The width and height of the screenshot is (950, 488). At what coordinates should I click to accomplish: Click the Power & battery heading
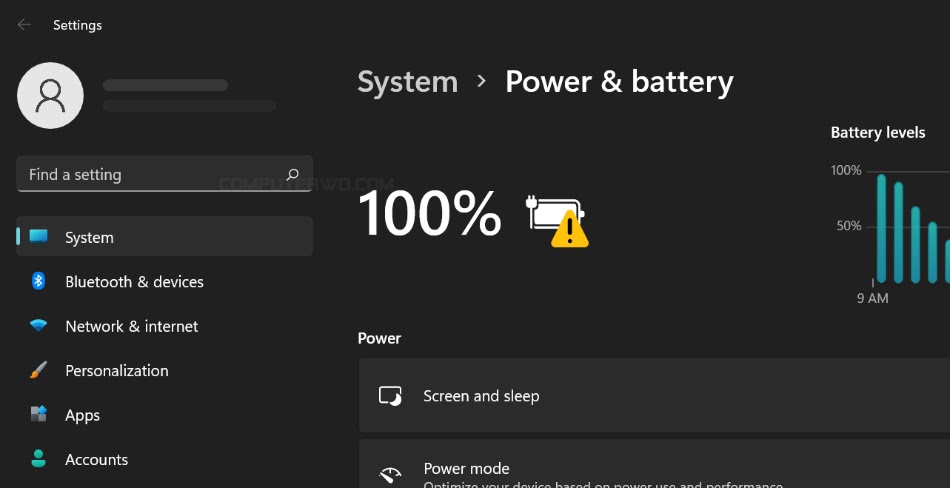(x=619, y=82)
